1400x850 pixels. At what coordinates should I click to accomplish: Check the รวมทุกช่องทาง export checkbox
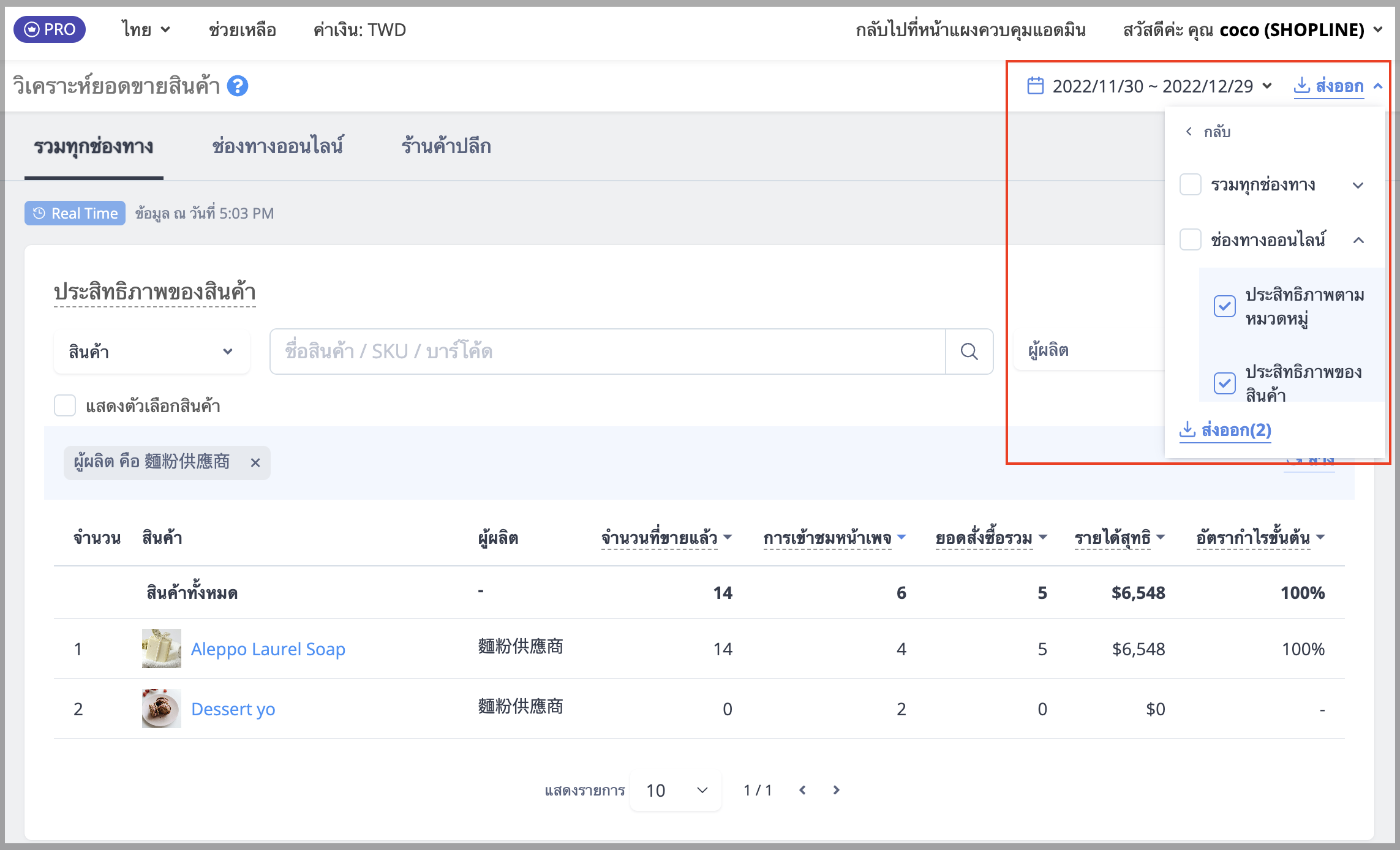pyautogui.click(x=1191, y=184)
